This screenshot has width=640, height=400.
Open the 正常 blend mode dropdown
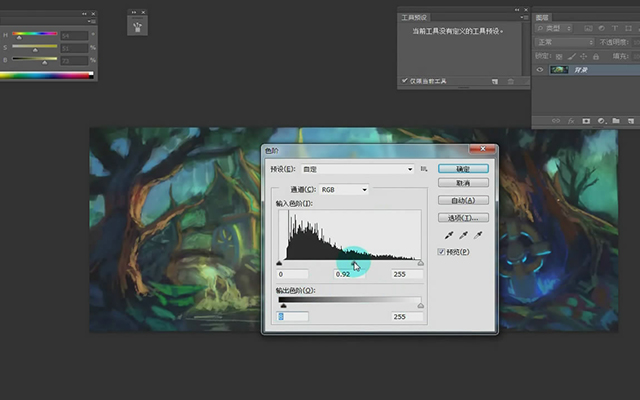point(564,42)
